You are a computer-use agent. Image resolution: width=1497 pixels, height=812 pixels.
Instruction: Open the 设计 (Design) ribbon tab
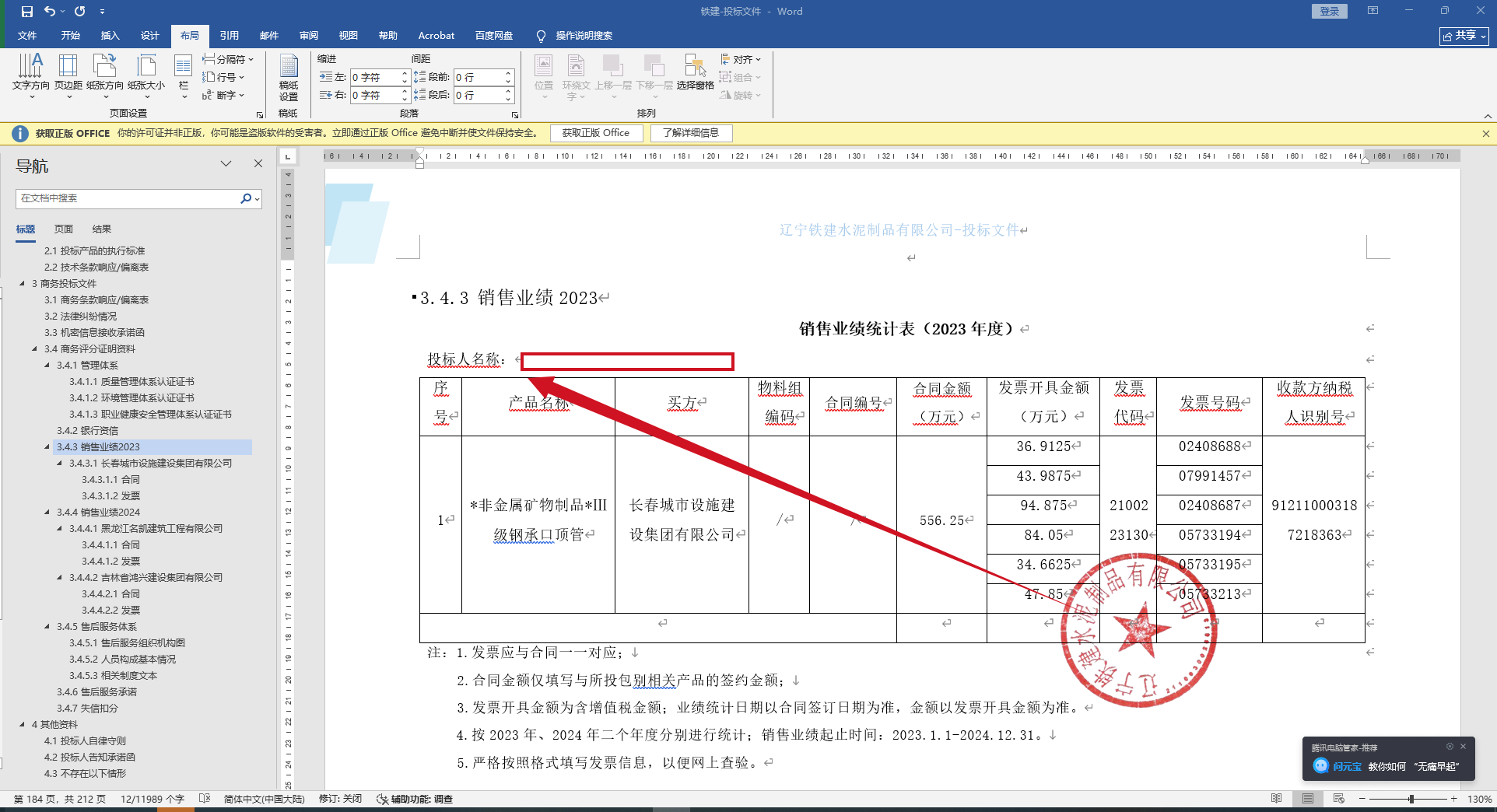(150, 36)
